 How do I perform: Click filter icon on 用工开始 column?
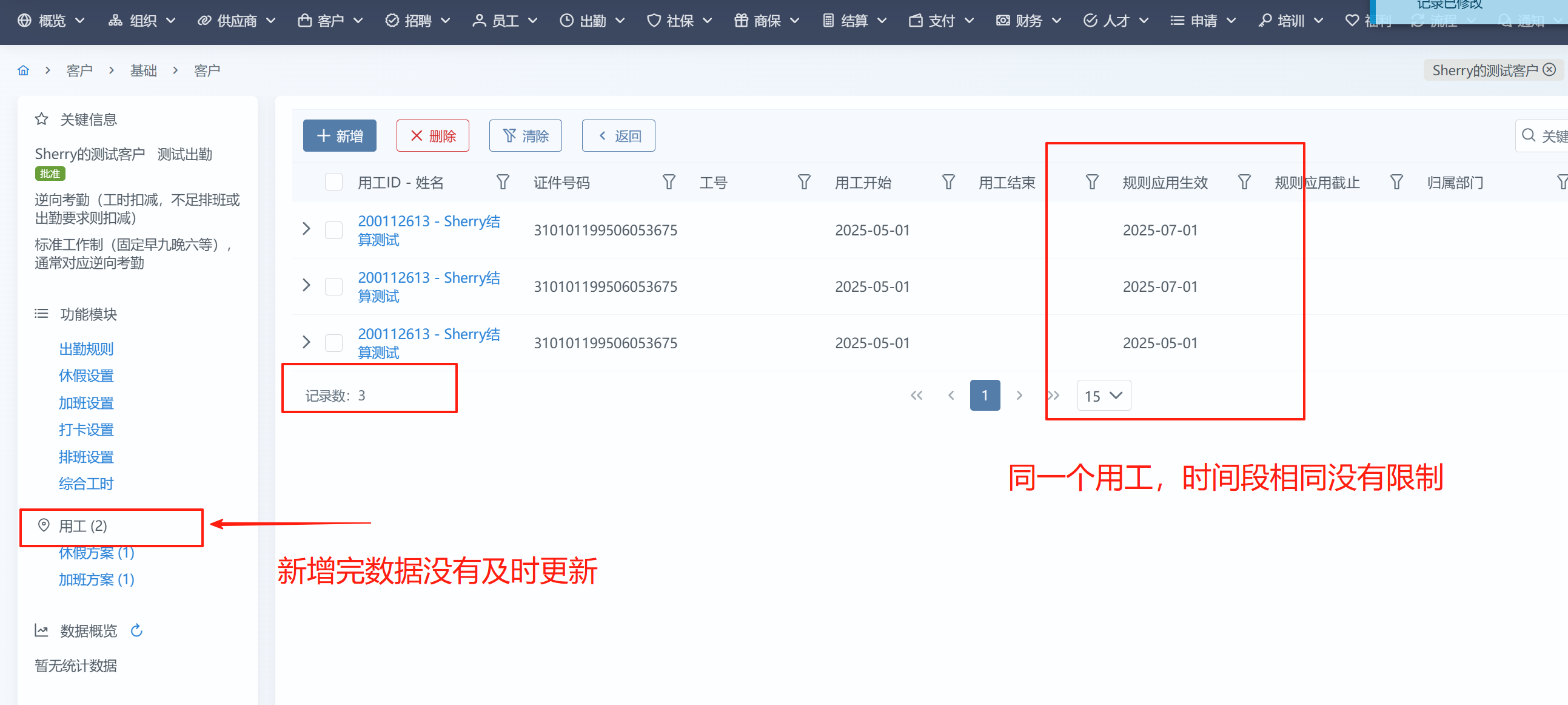(x=948, y=182)
